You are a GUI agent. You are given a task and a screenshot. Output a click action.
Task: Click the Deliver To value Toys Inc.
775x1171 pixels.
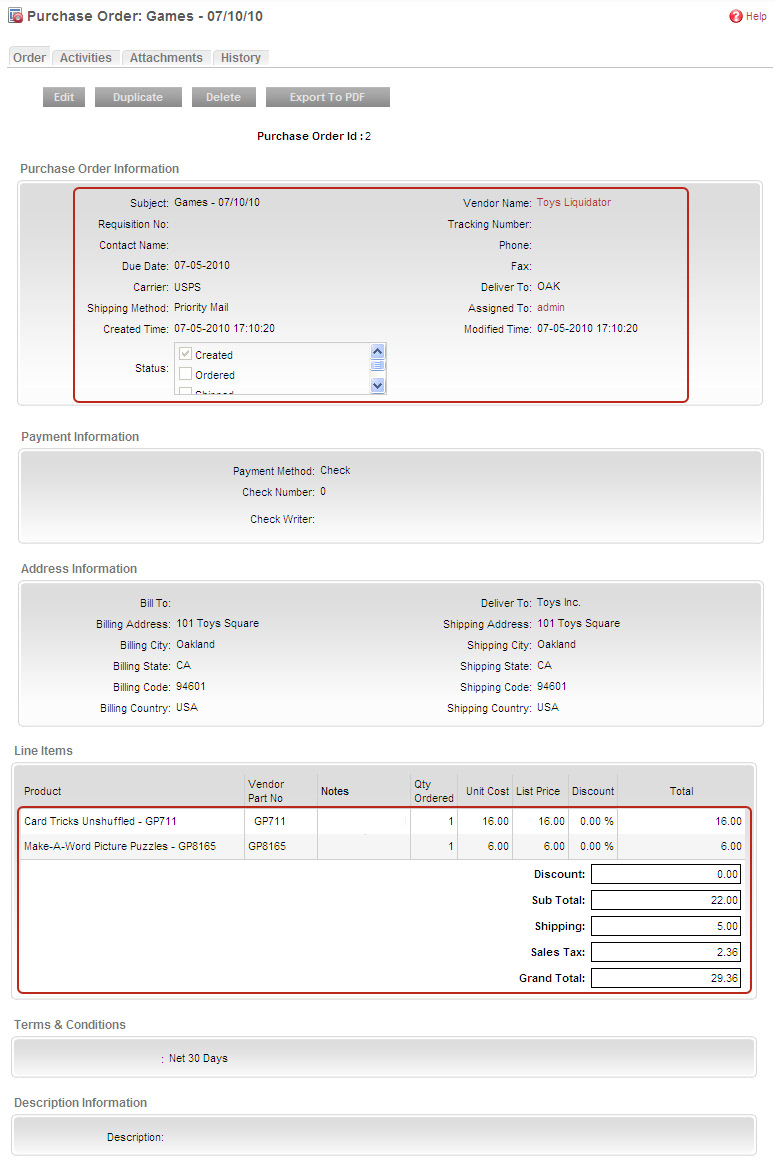(558, 603)
